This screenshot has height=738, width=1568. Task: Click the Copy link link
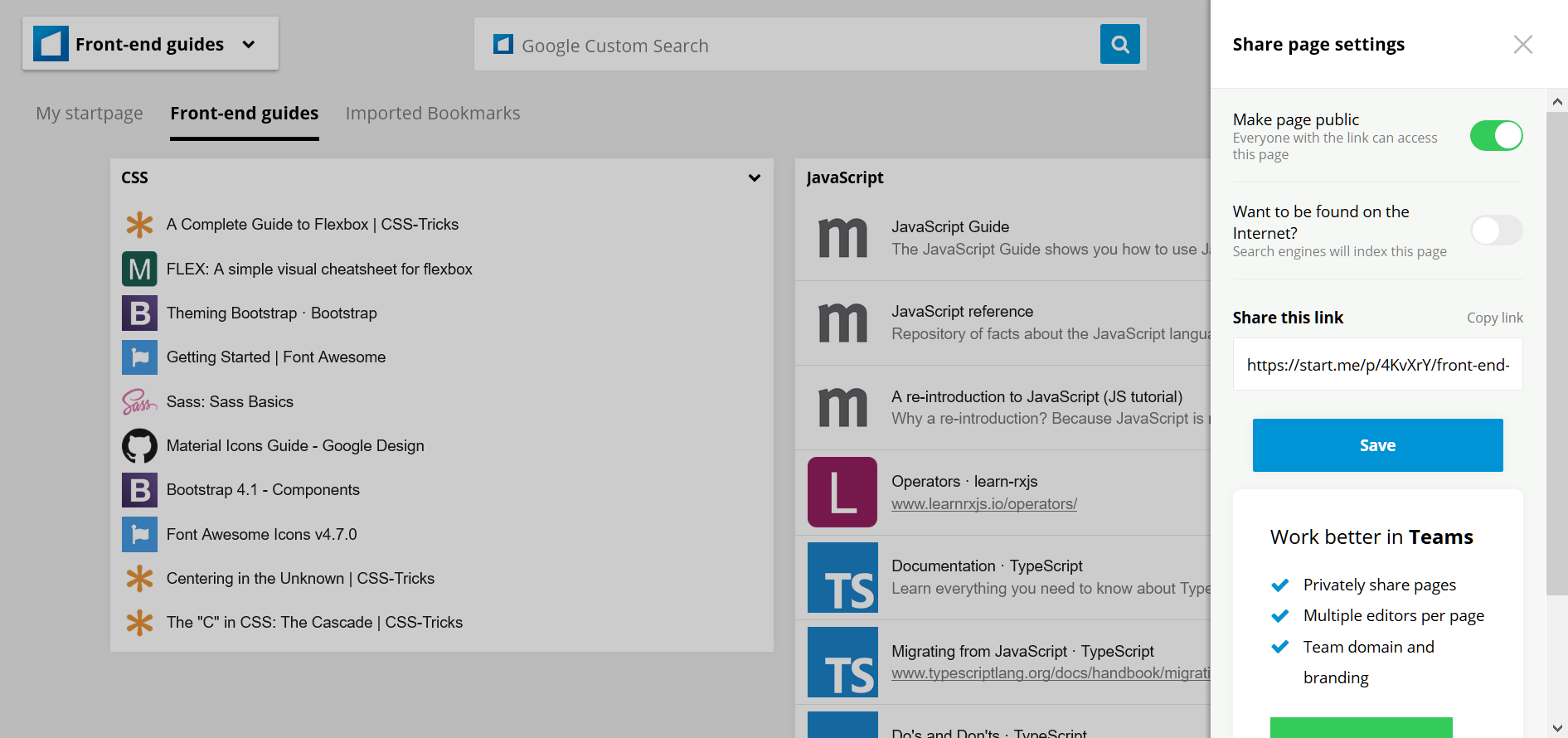click(1494, 318)
